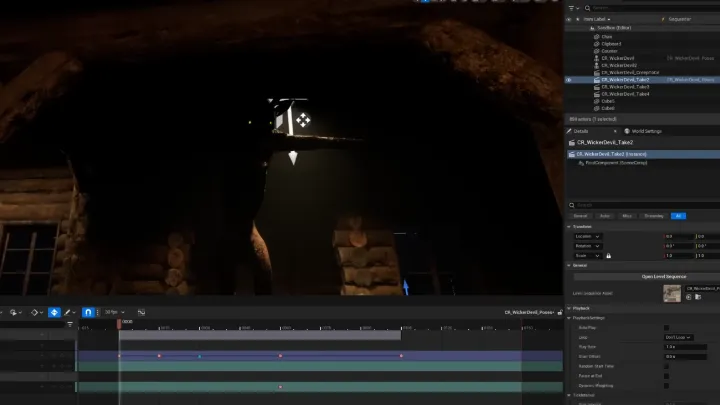
Task: Open the Don't Loop dropdown
Action: 679,338
